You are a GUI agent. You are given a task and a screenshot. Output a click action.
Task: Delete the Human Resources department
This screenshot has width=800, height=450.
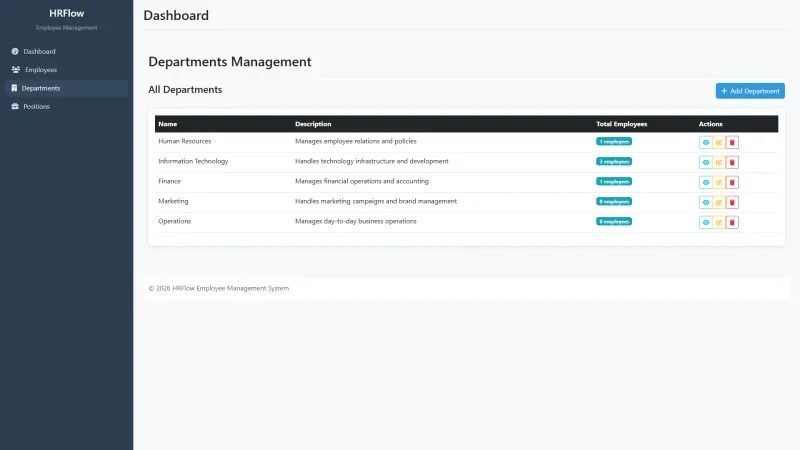pos(732,142)
